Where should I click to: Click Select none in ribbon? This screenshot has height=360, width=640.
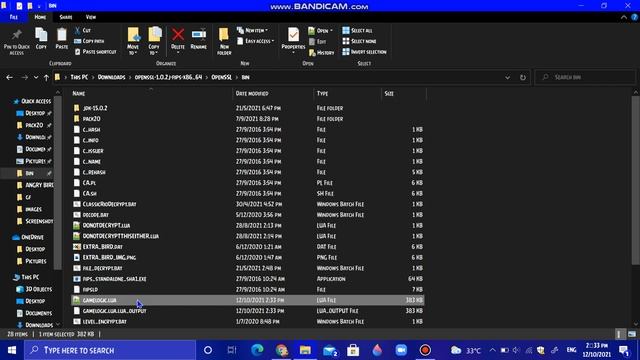tap(359, 41)
